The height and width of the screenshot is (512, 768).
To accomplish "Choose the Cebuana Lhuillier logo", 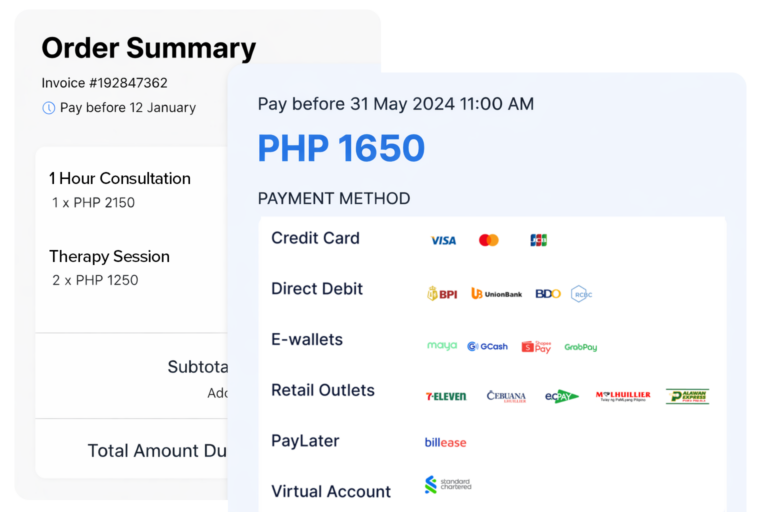I will [x=506, y=396].
